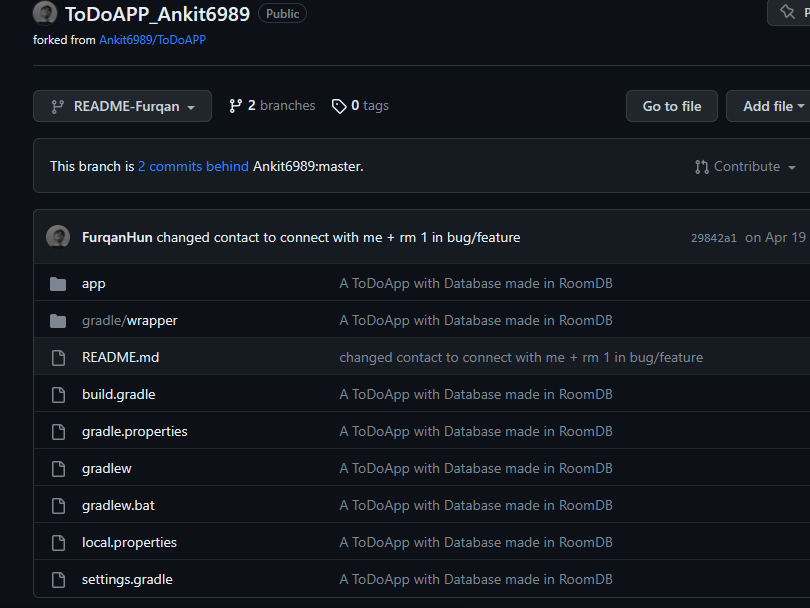The width and height of the screenshot is (810, 608).
Task: Open the gradlew.bat file
Action: point(118,505)
